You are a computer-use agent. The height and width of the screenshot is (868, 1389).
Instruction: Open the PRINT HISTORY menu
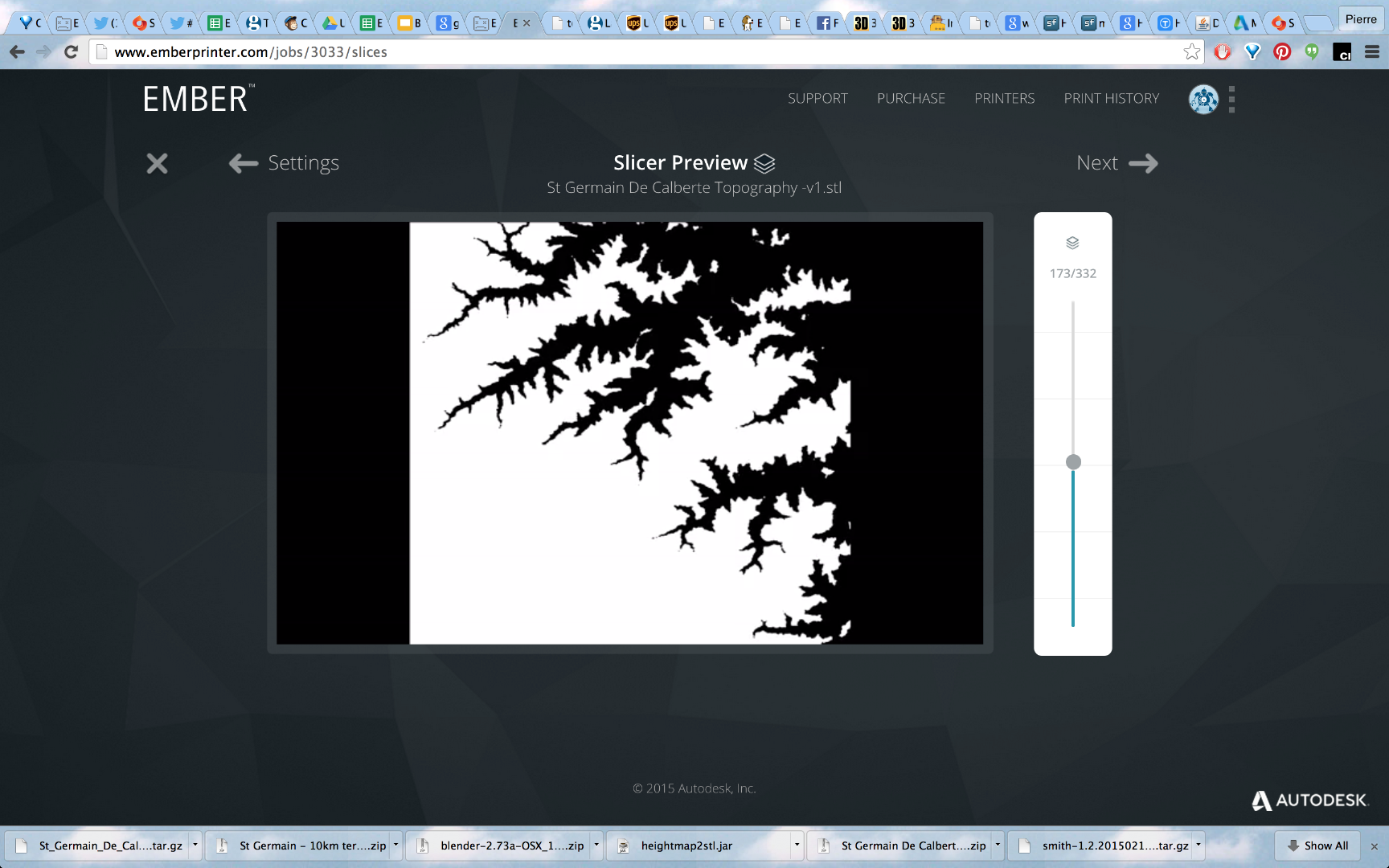click(x=1112, y=98)
